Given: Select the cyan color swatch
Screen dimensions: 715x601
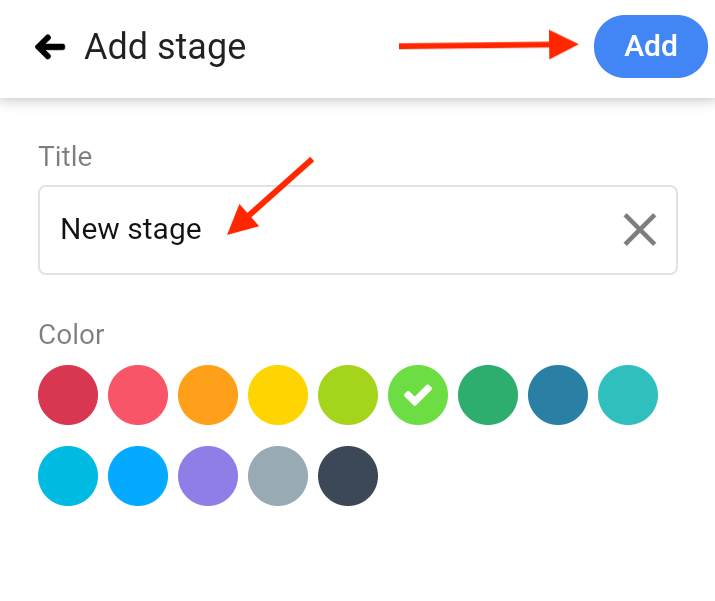Looking at the screenshot, I should point(68,476).
